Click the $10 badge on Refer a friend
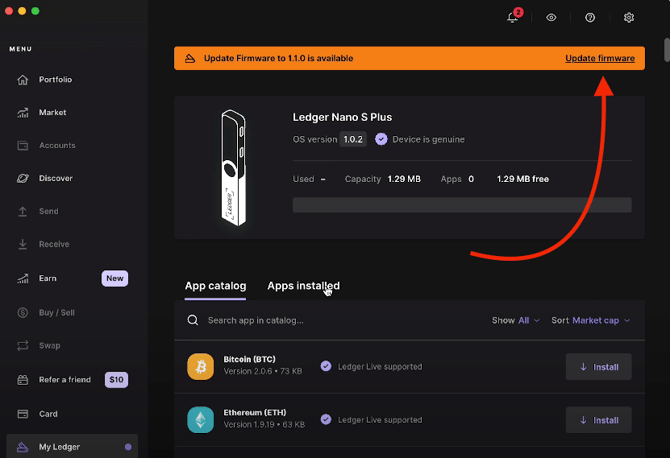Viewport: 670px width, 458px height. (116, 380)
